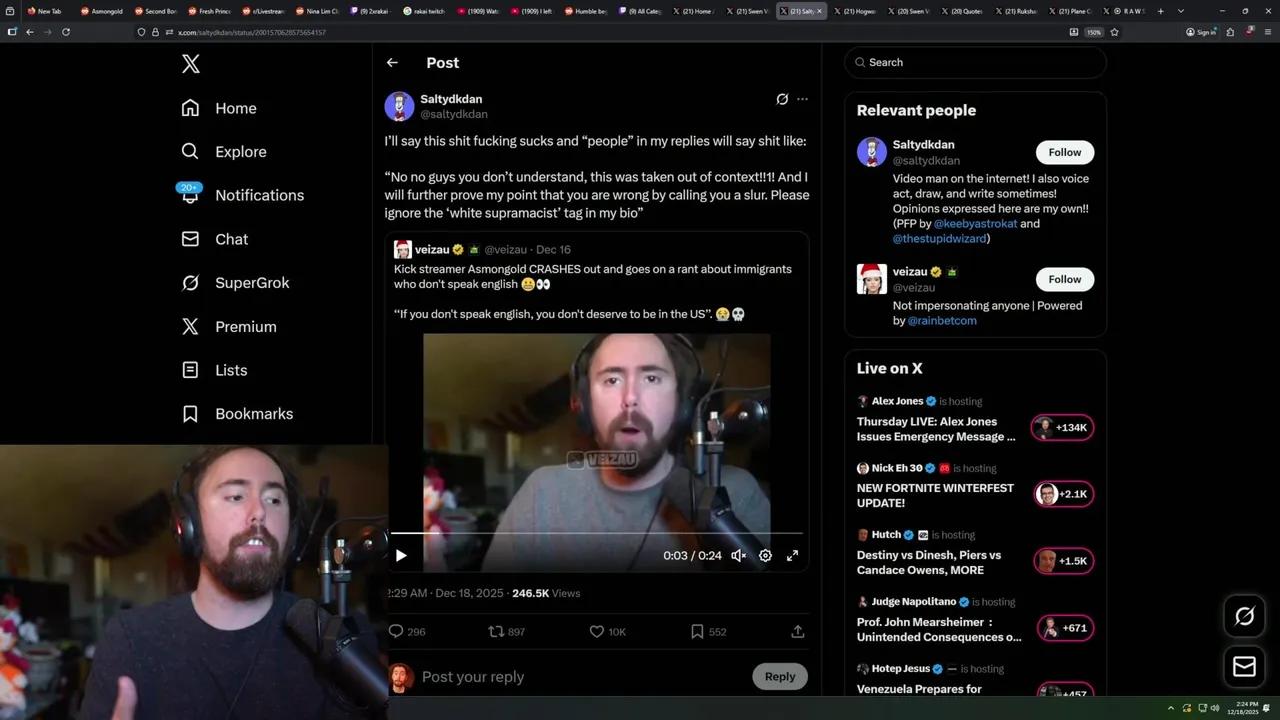Share the post via the share icon
The height and width of the screenshot is (720, 1280).
[797, 631]
